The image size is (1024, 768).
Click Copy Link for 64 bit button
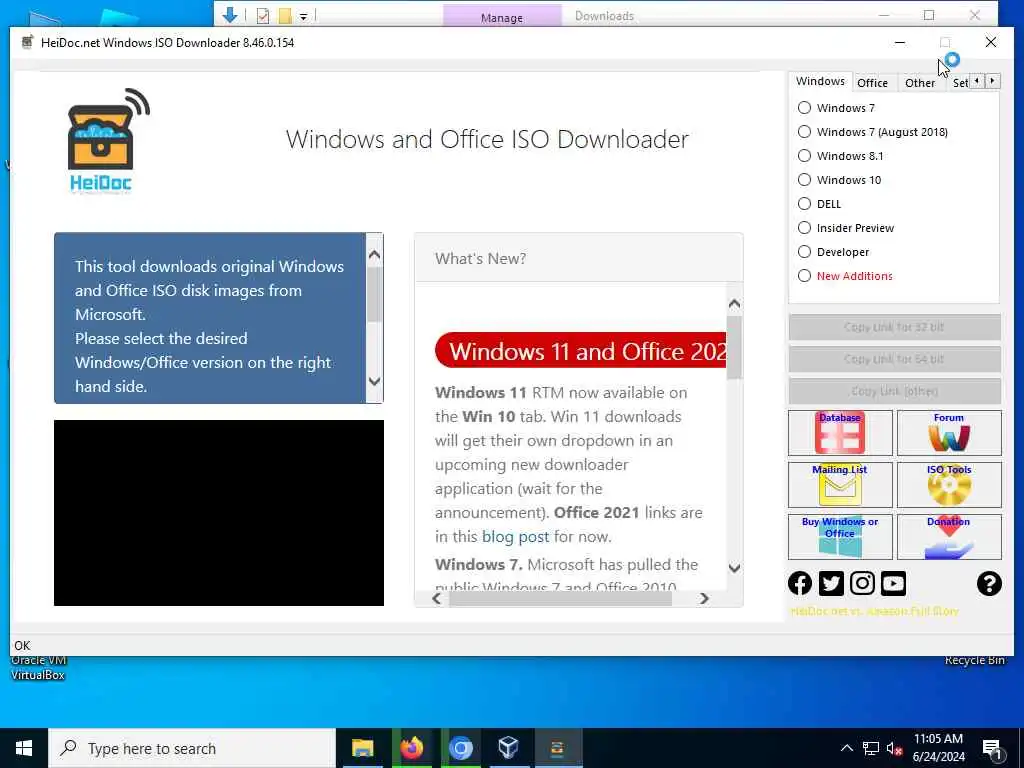point(894,359)
